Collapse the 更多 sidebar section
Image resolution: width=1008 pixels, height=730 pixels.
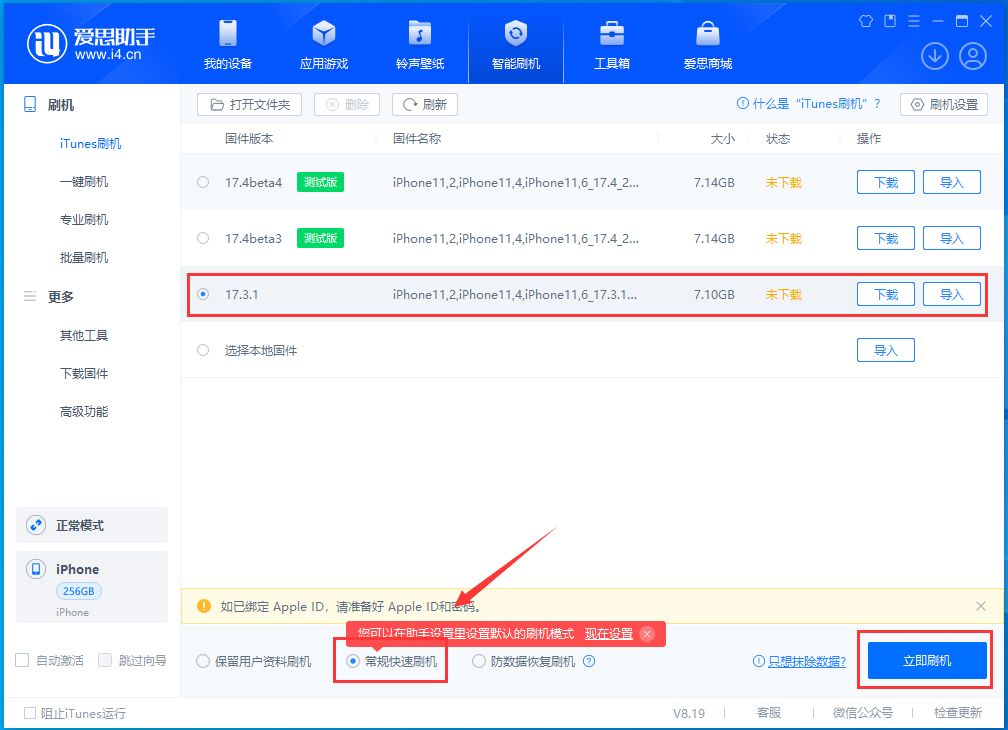(60, 297)
